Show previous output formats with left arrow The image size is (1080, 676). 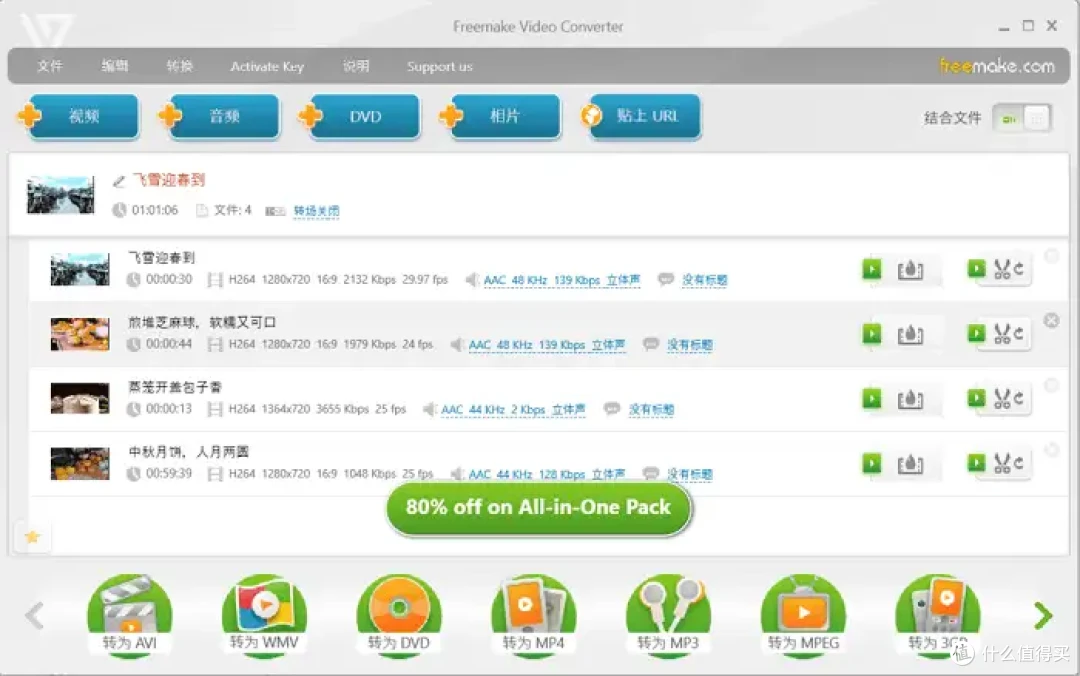point(34,615)
